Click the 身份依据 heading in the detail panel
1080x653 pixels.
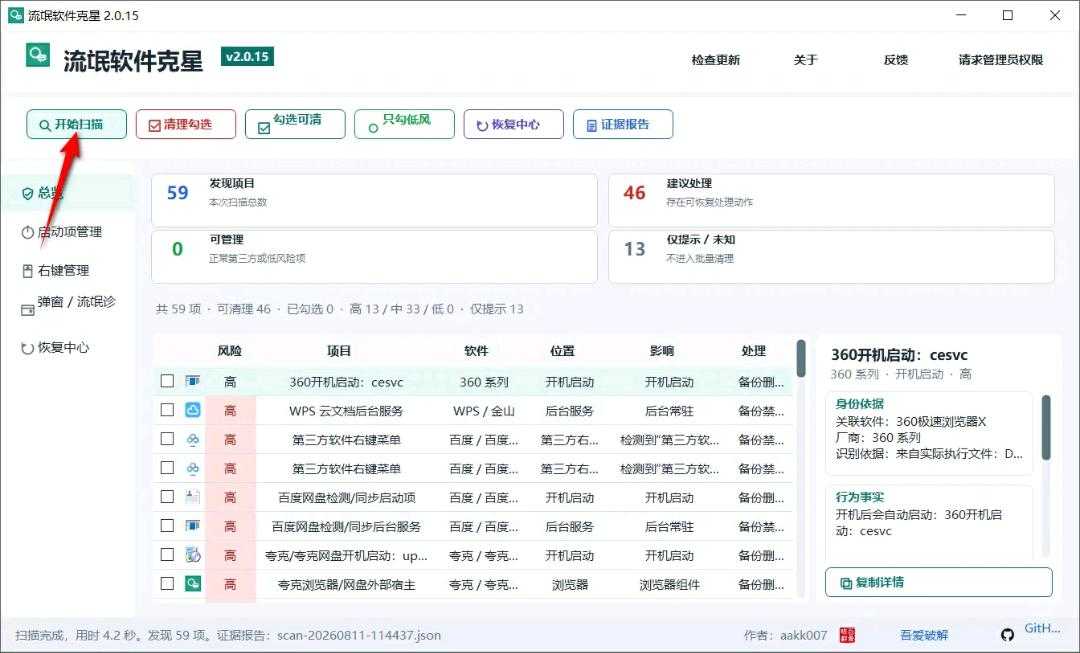tap(860, 404)
